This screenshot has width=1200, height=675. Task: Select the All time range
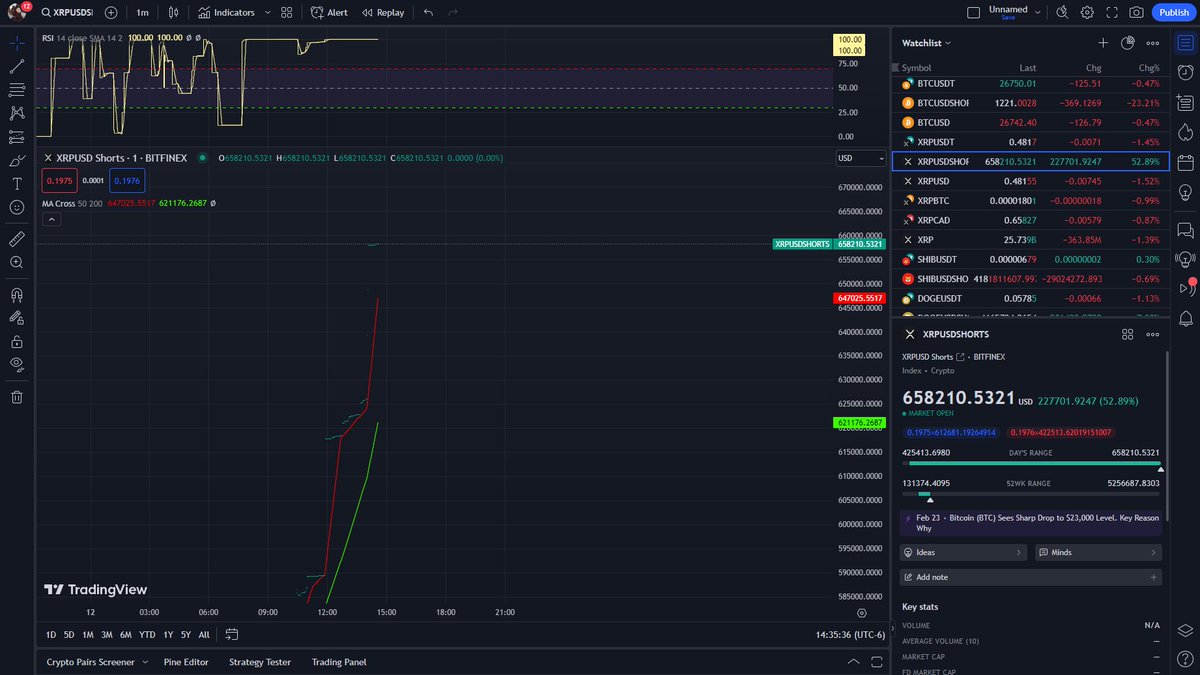204,634
